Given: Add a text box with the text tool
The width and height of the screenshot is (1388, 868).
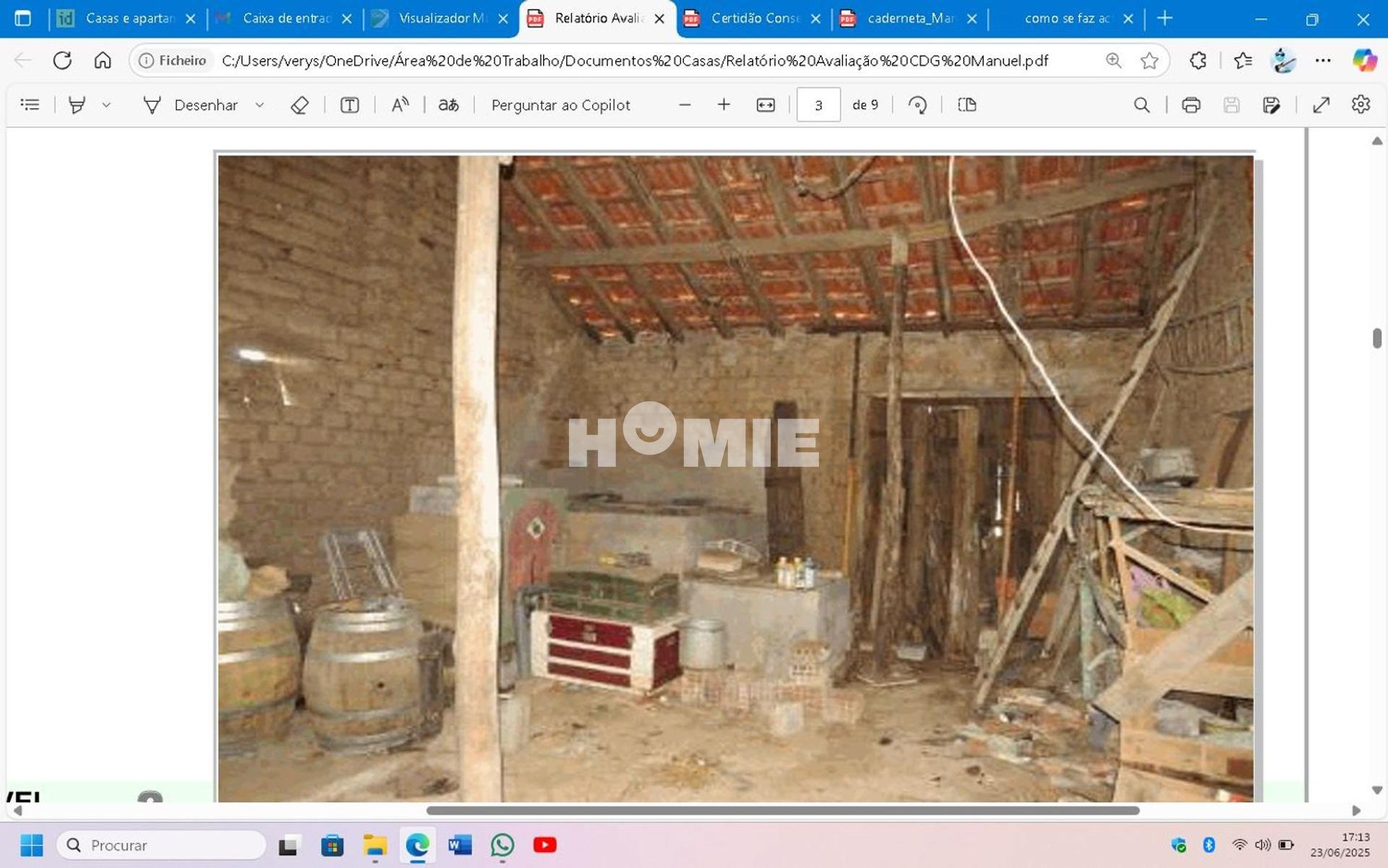Looking at the screenshot, I should [x=350, y=105].
